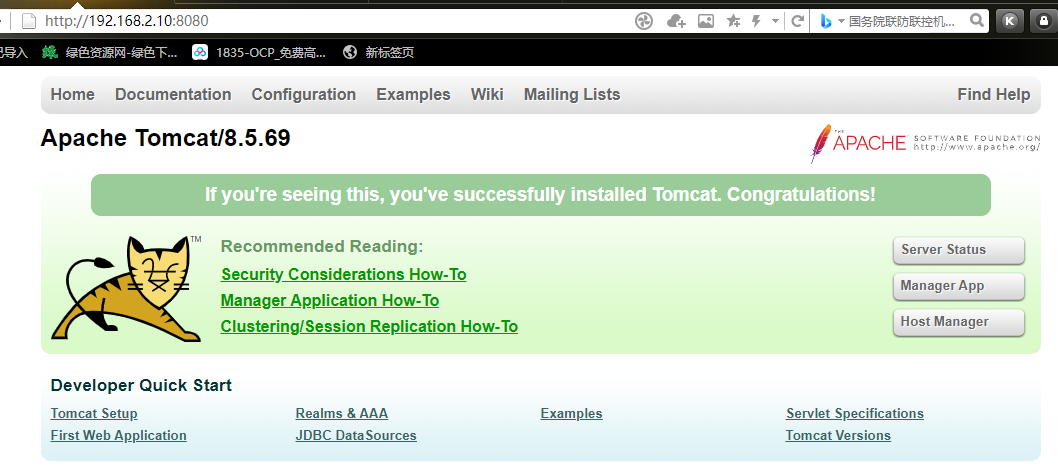Click the magnifier search icon

point(976,21)
